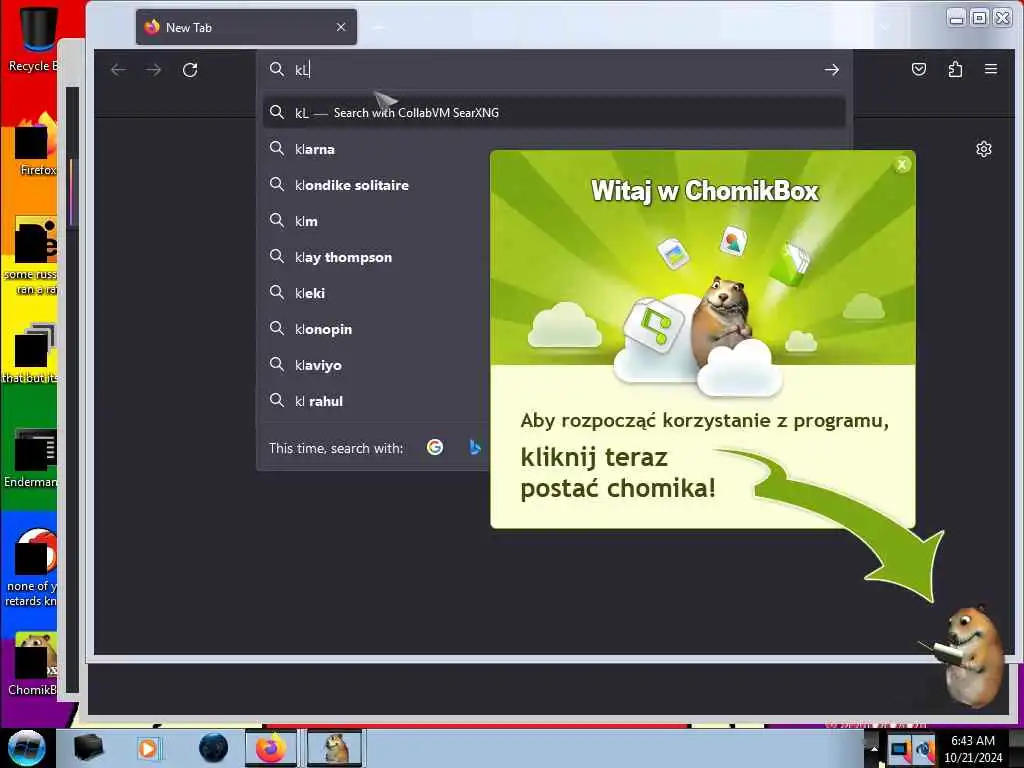Open Firefox from the taskbar
The width and height of the screenshot is (1024, 768).
(x=271, y=748)
